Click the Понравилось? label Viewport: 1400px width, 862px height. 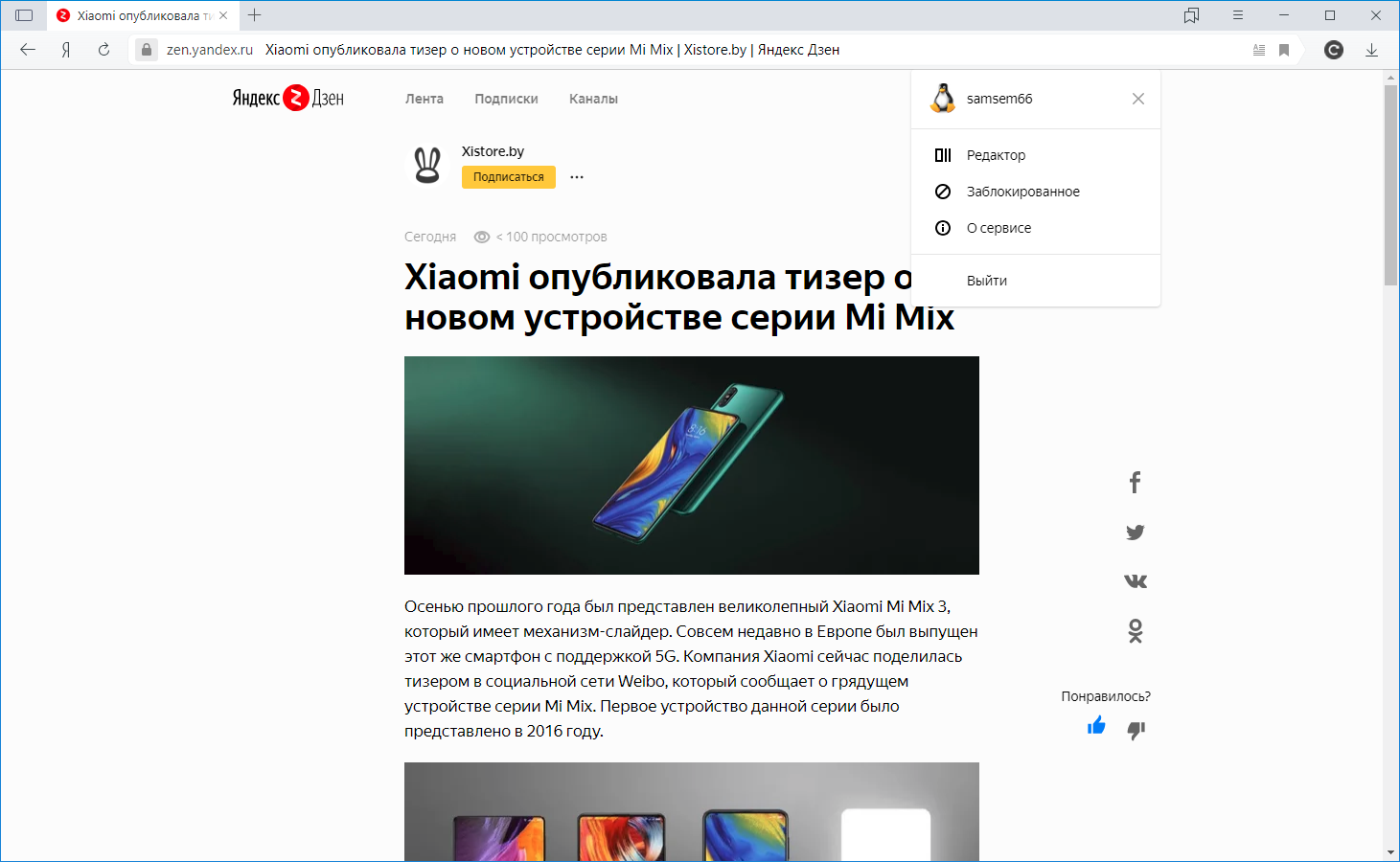(x=1106, y=696)
